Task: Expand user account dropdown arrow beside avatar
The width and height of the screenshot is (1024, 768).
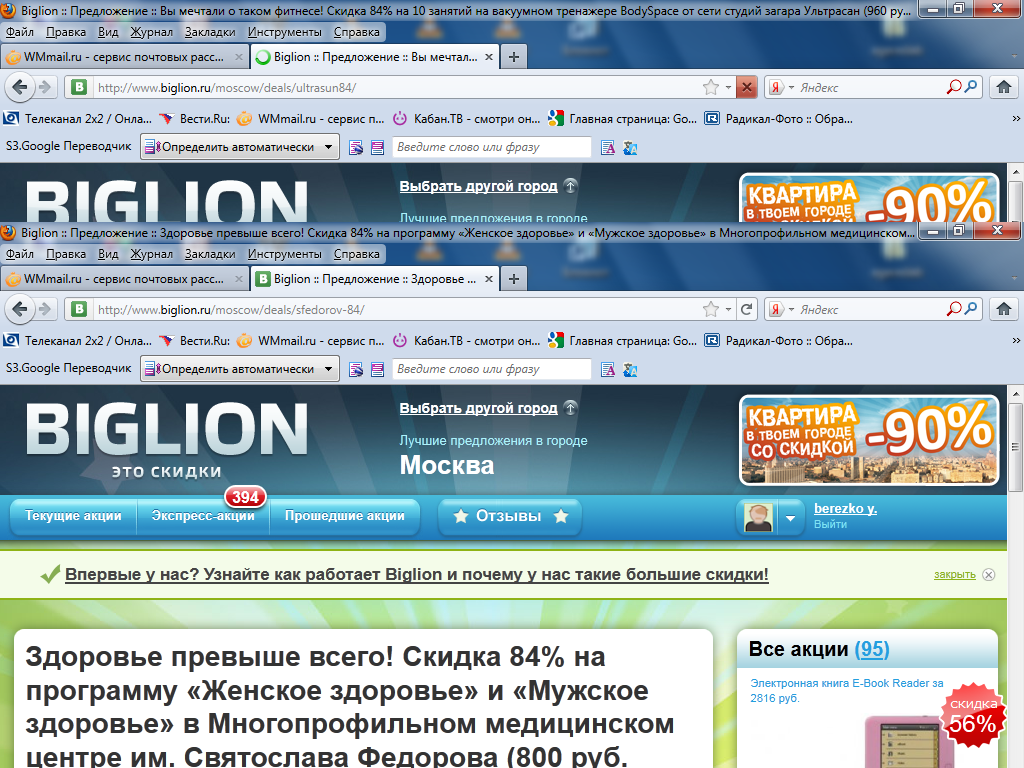Action: pos(790,518)
